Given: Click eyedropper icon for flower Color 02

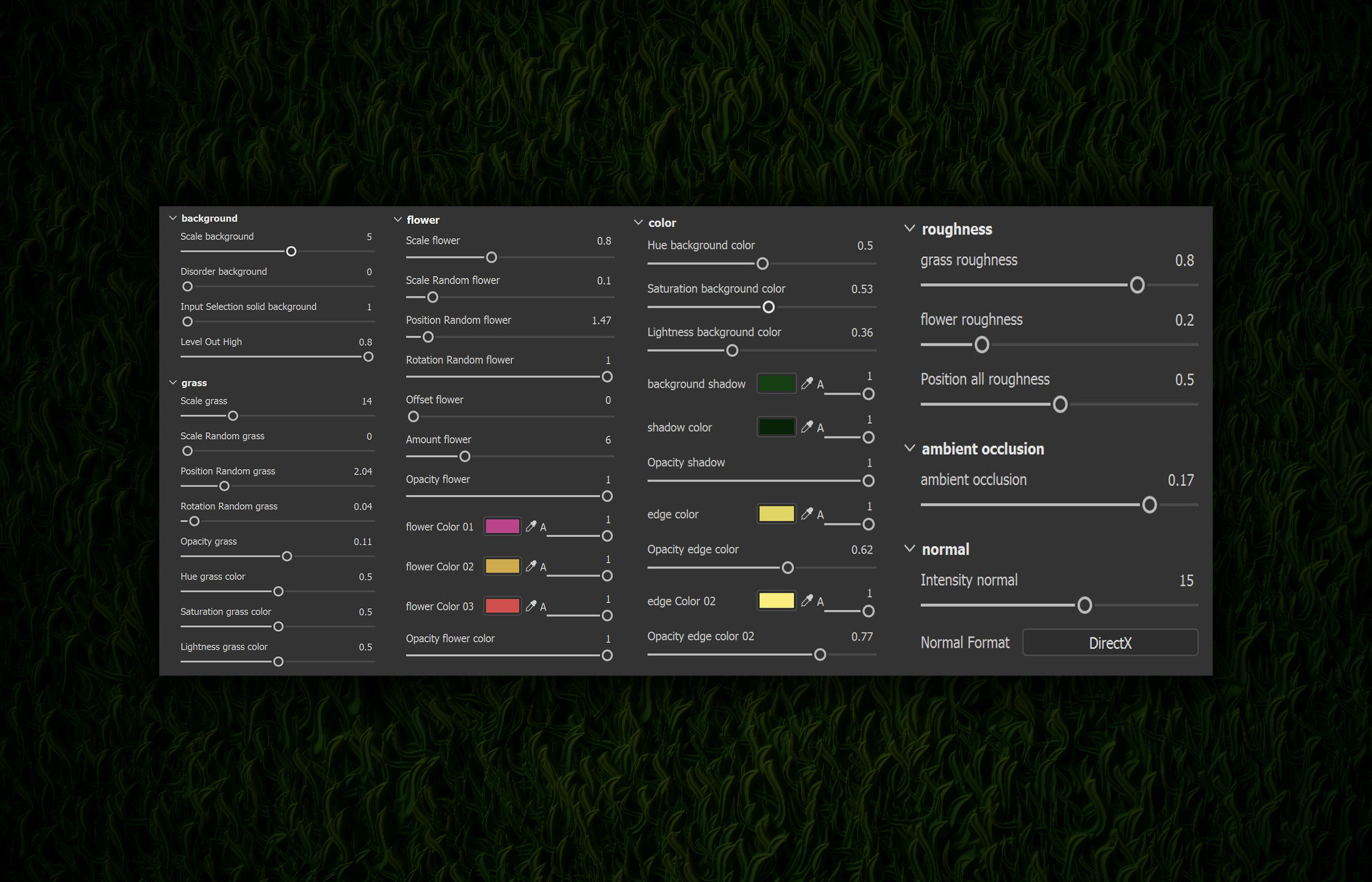Looking at the screenshot, I should click(531, 566).
